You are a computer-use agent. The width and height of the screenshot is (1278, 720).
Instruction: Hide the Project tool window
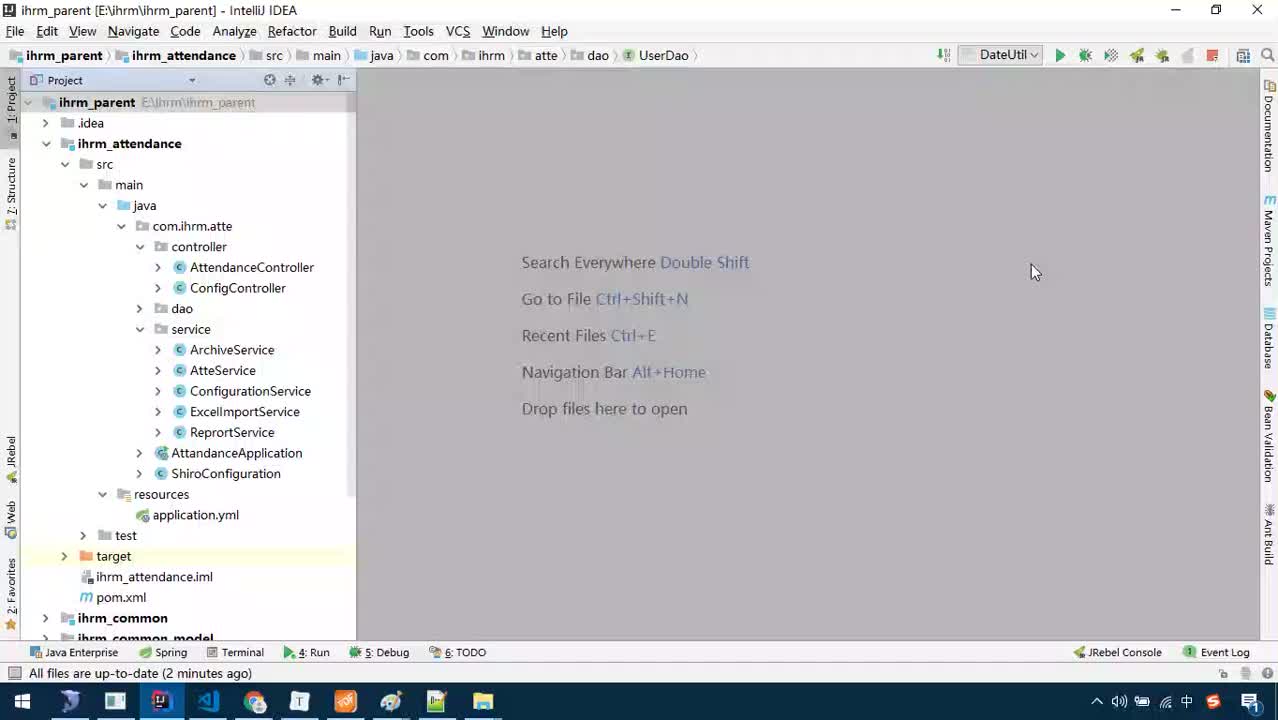pos(343,80)
